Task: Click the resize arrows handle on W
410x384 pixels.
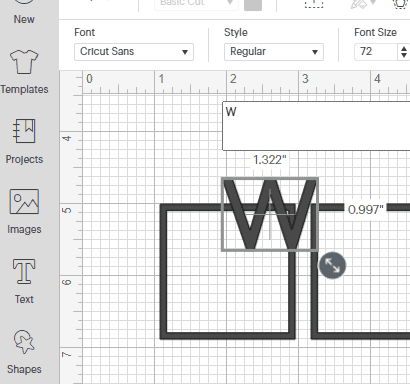Action: click(x=332, y=265)
